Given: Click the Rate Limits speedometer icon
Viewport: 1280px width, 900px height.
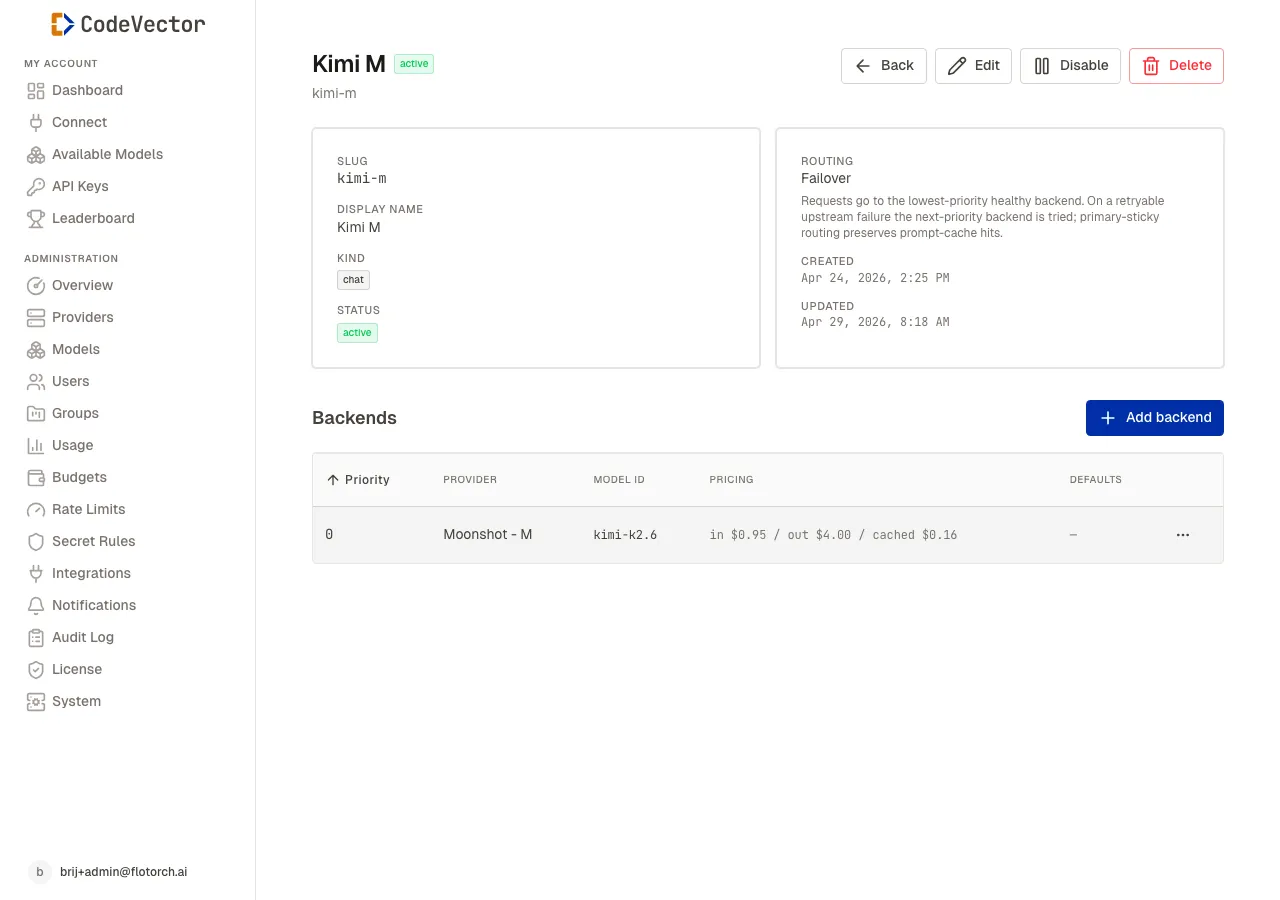Looking at the screenshot, I should click(x=36, y=509).
